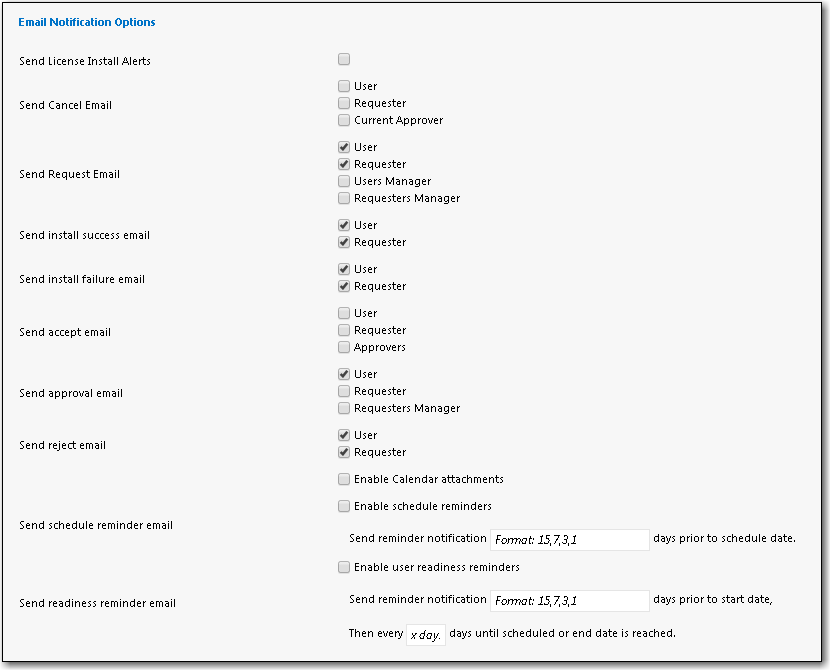The height and width of the screenshot is (670, 830).
Task: Enable Users Manager for Send Request Email
Action: coord(344,181)
